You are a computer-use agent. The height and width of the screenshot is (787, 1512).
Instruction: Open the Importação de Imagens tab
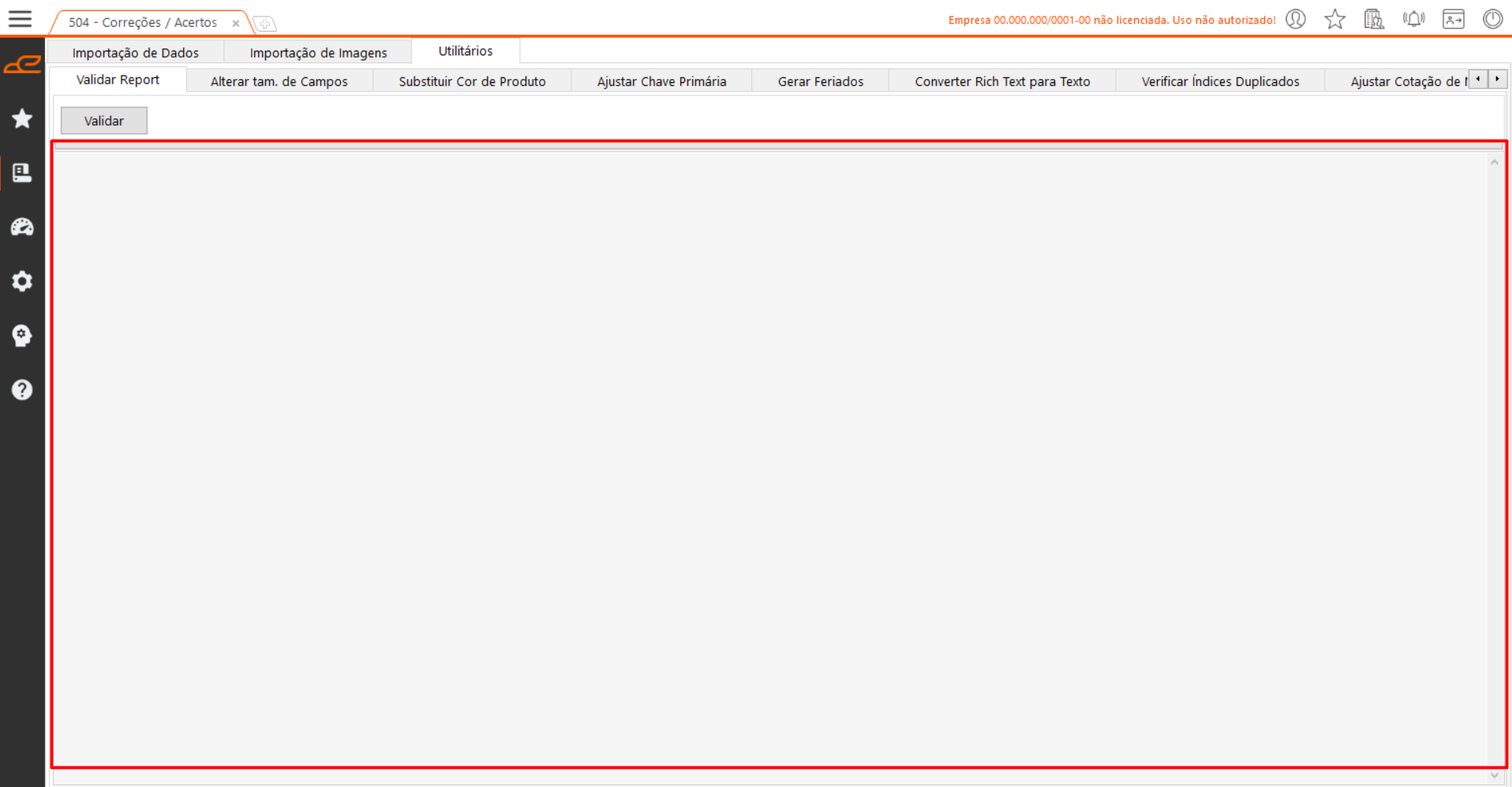[x=318, y=53]
